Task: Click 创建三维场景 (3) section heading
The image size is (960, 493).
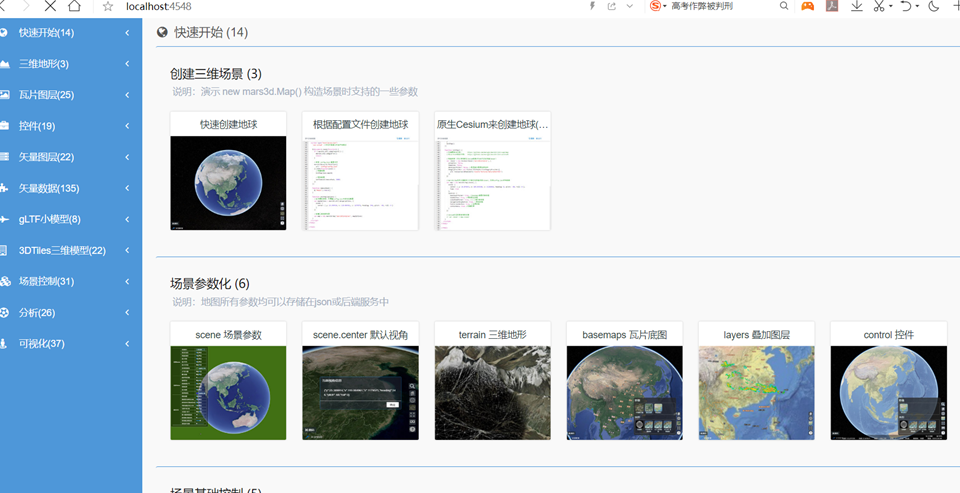Action: point(216,74)
